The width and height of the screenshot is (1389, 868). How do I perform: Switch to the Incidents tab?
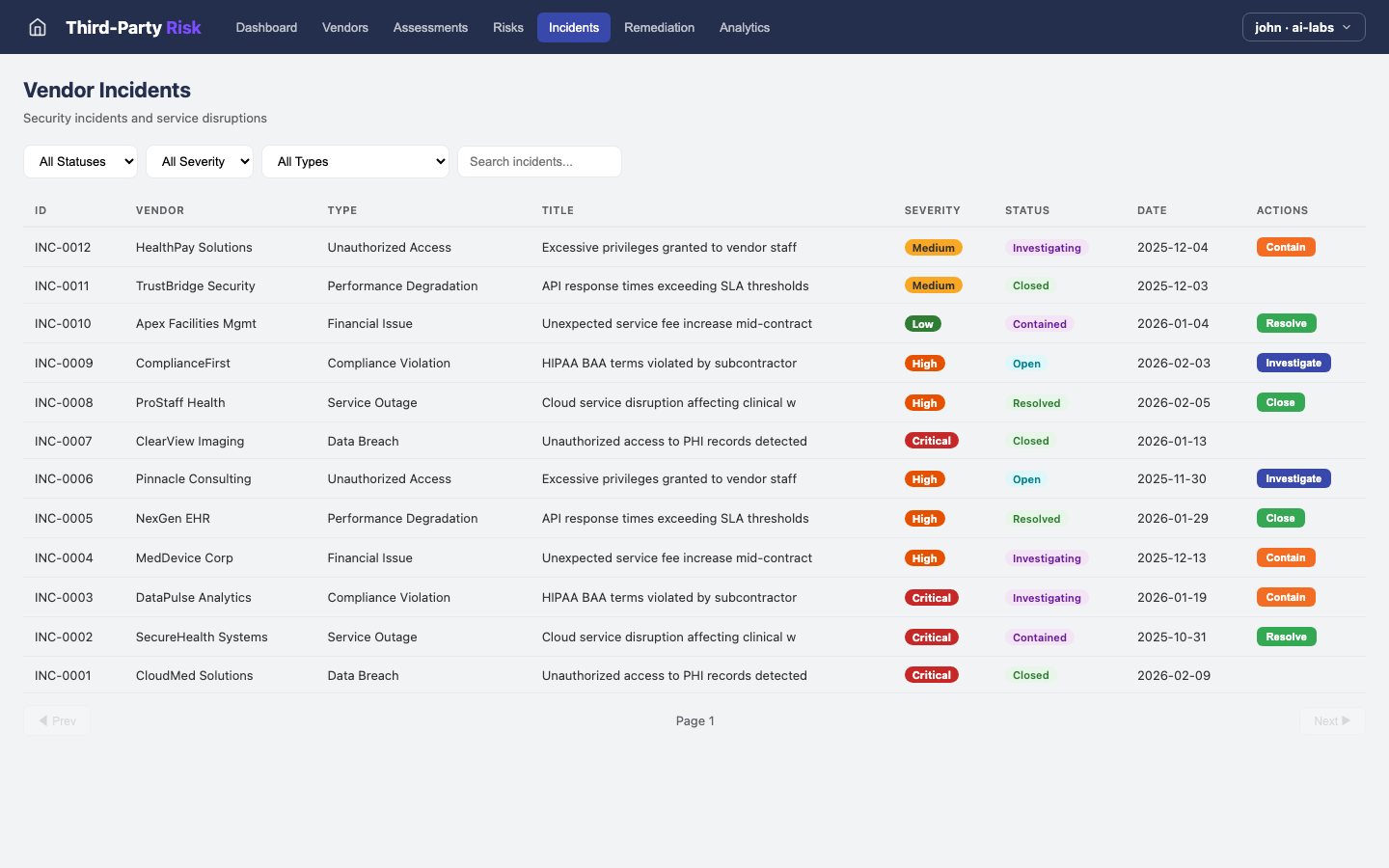coord(573,27)
